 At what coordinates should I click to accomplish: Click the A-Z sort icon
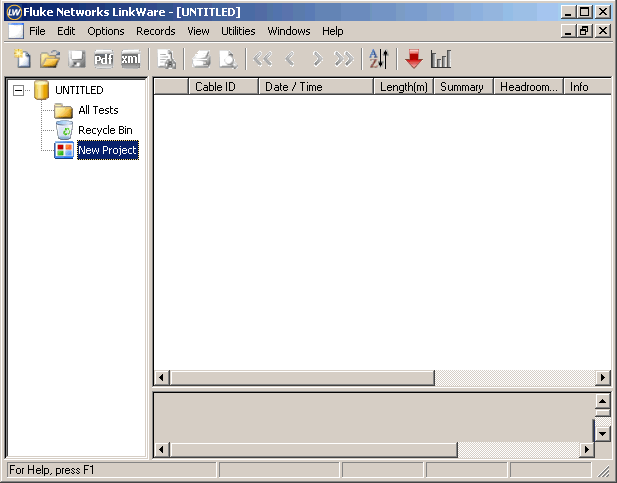[378, 59]
